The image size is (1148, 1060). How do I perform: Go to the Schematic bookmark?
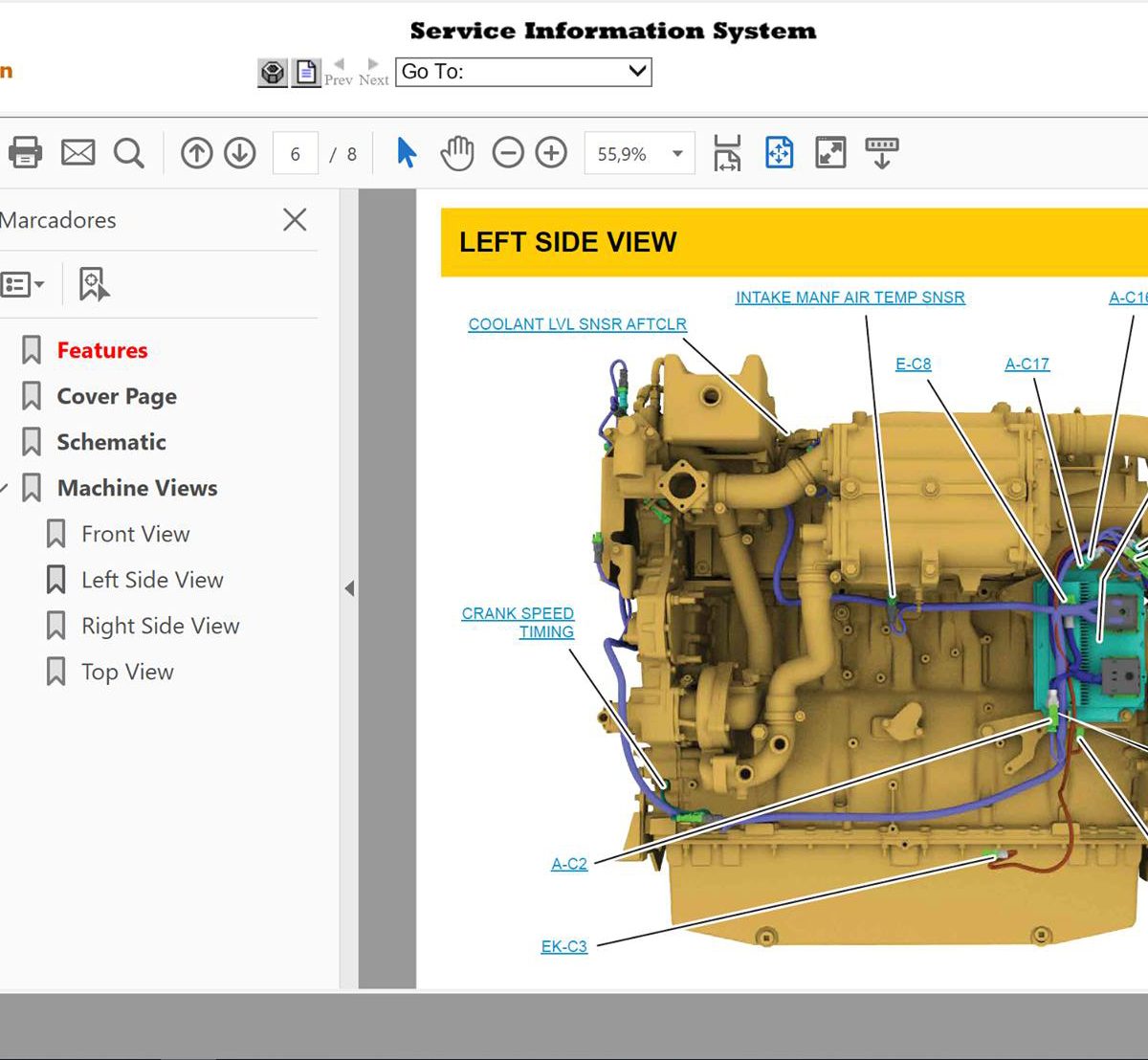(x=112, y=442)
